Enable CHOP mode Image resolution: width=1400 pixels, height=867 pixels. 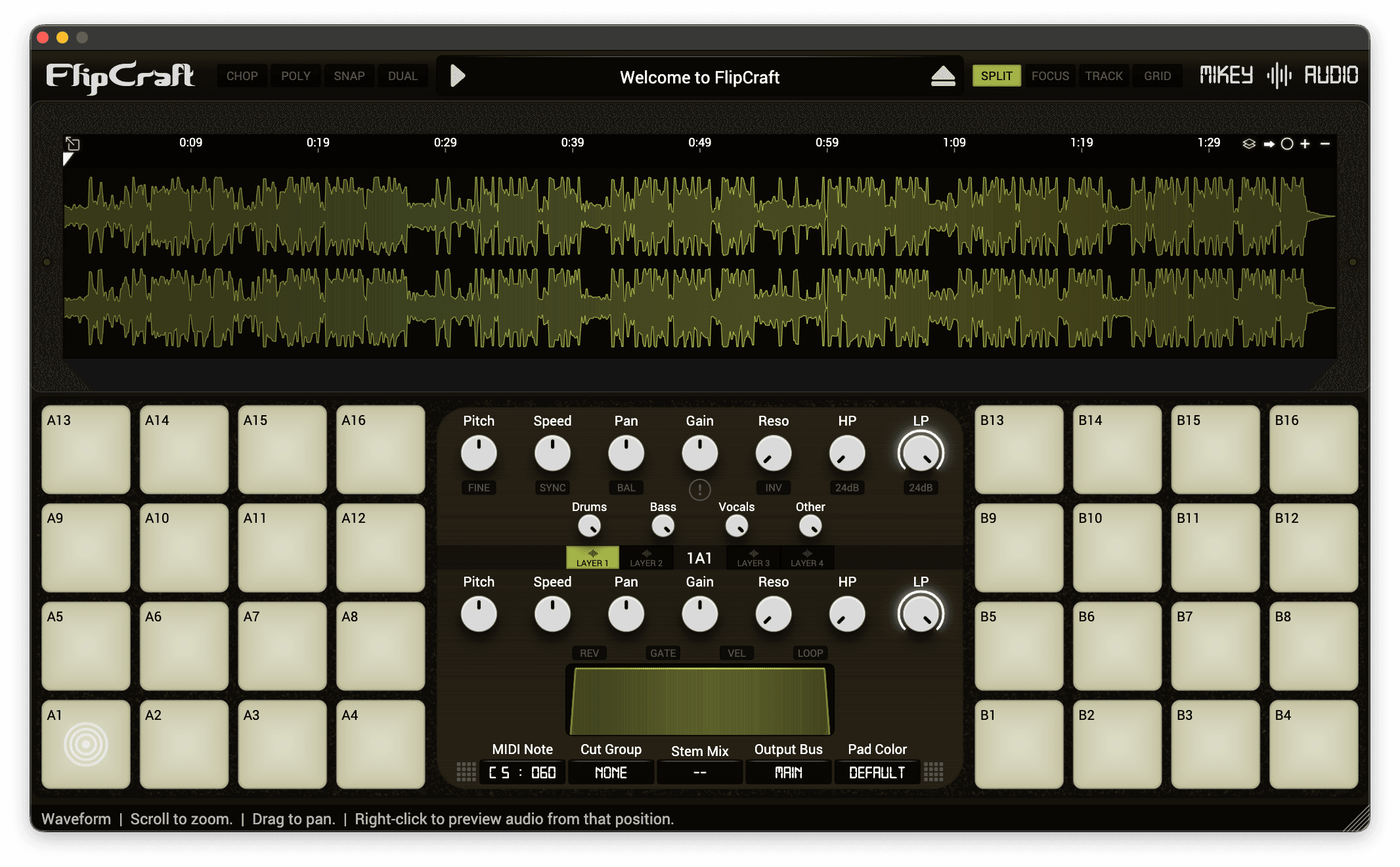pyautogui.click(x=242, y=76)
